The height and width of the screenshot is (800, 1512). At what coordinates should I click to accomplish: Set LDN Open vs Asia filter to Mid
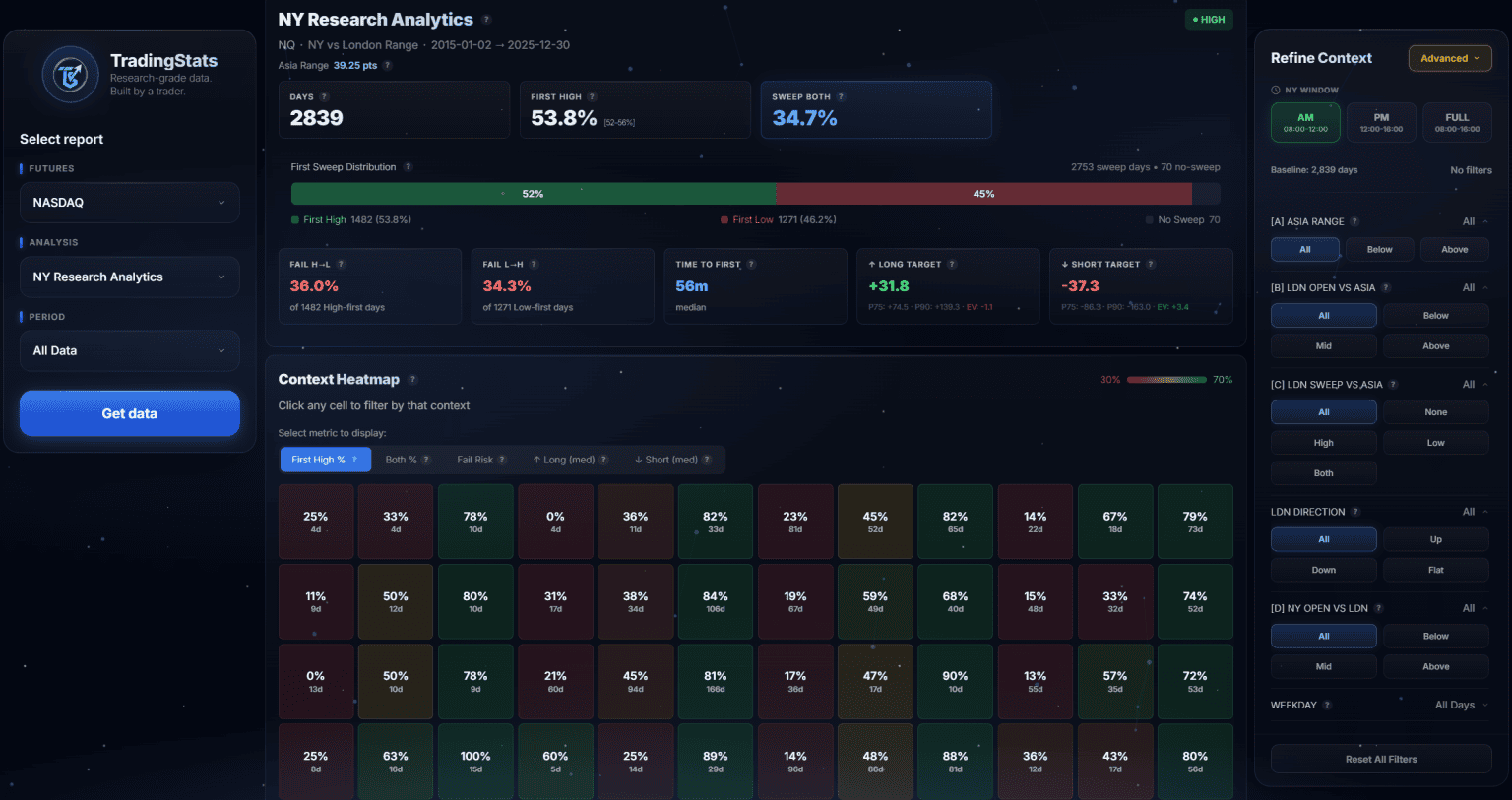pos(1324,346)
